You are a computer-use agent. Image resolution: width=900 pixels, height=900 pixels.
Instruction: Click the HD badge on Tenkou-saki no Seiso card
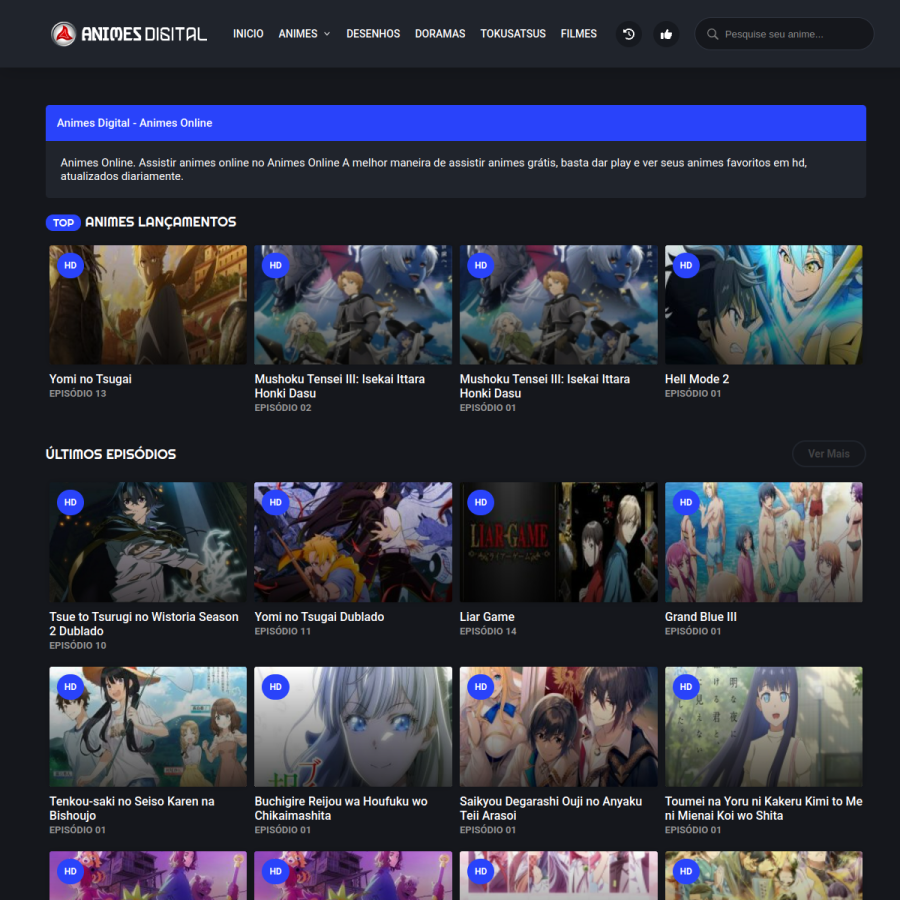tap(70, 686)
